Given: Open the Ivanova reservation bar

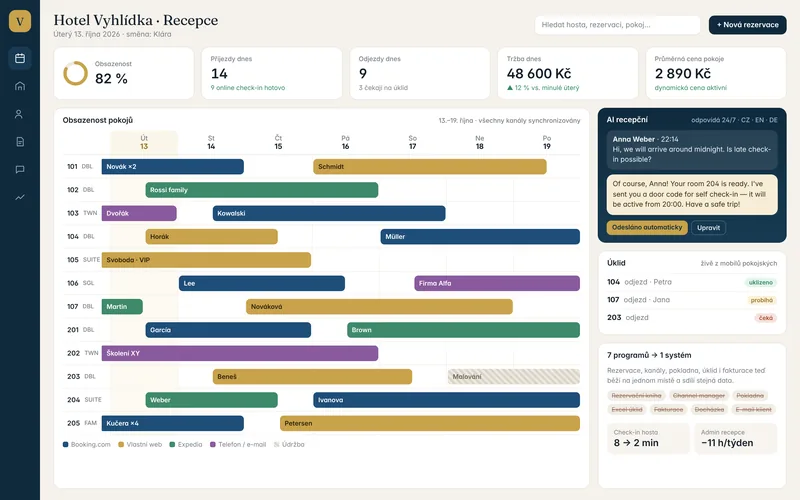Looking at the screenshot, I should 446,400.
